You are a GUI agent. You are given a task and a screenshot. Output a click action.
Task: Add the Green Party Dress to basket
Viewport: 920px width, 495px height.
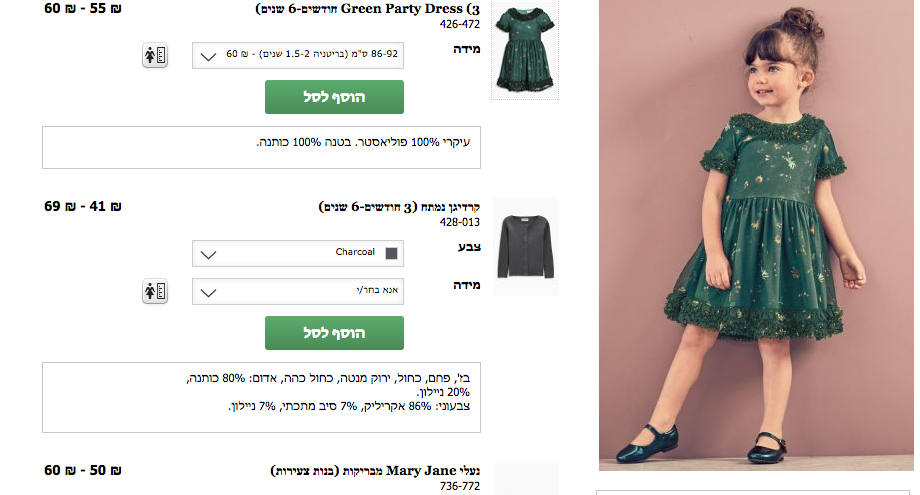[x=334, y=97]
